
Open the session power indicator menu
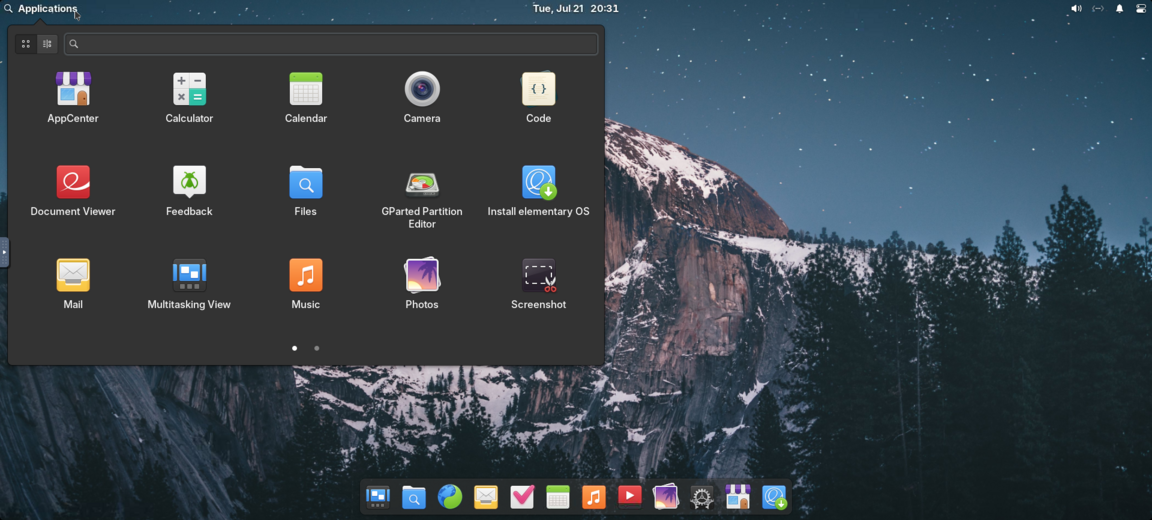click(1141, 9)
